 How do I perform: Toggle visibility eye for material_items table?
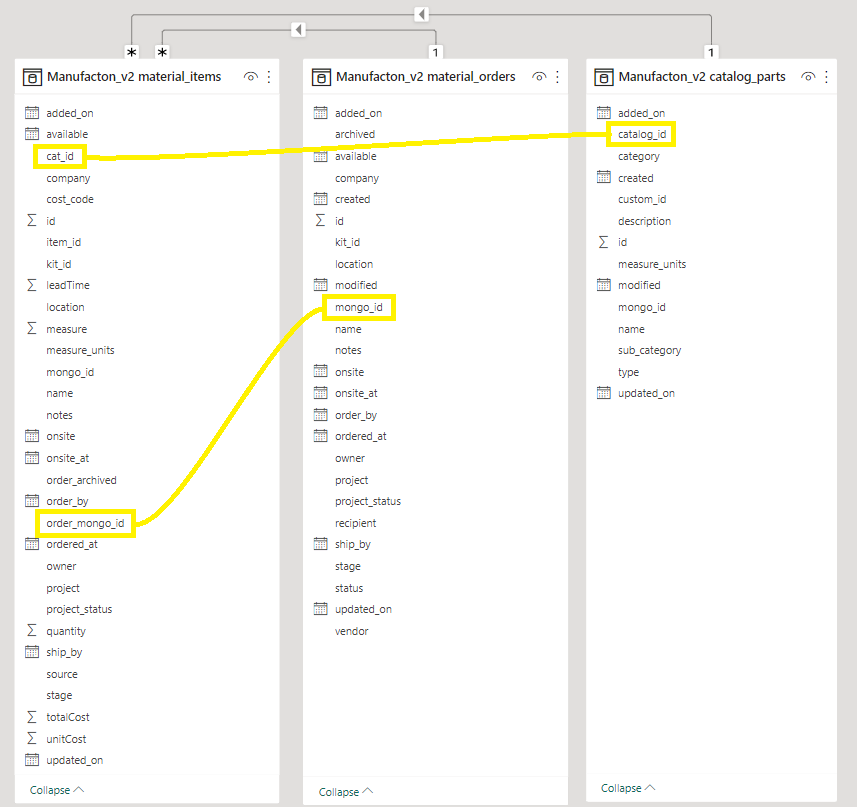251,77
